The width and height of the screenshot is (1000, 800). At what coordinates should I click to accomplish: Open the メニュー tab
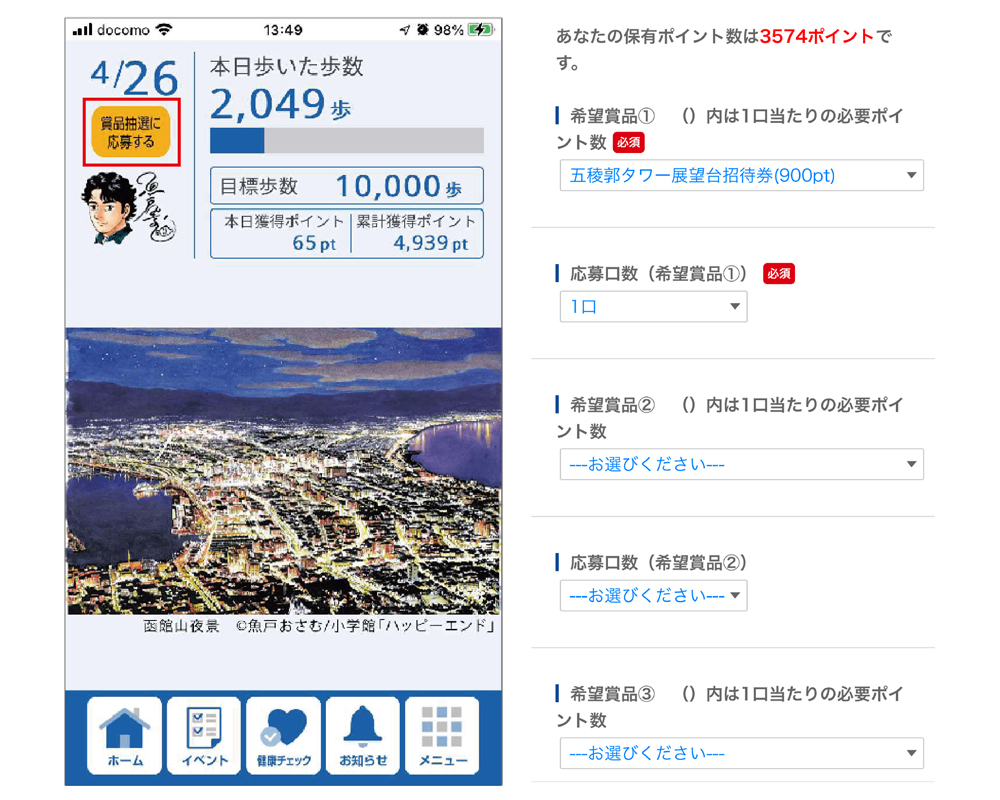442,736
